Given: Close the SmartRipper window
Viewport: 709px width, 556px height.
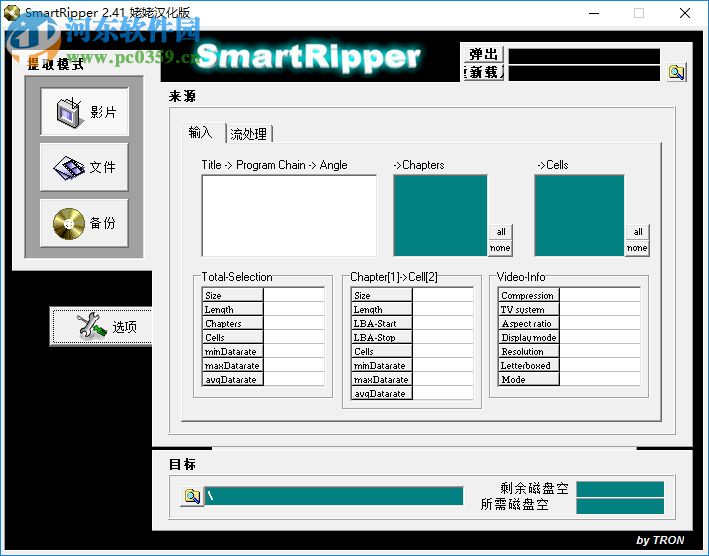Looking at the screenshot, I should [x=685, y=13].
